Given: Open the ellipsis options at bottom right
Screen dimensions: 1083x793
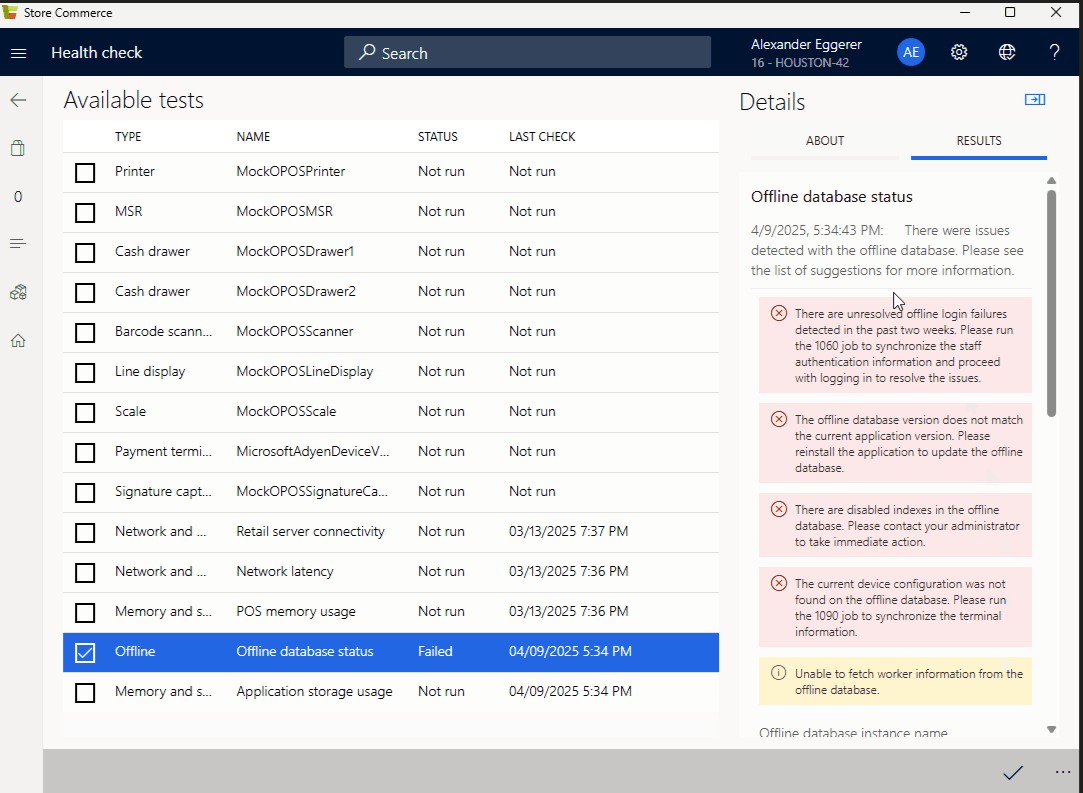Looking at the screenshot, I should pos(1062,771).
